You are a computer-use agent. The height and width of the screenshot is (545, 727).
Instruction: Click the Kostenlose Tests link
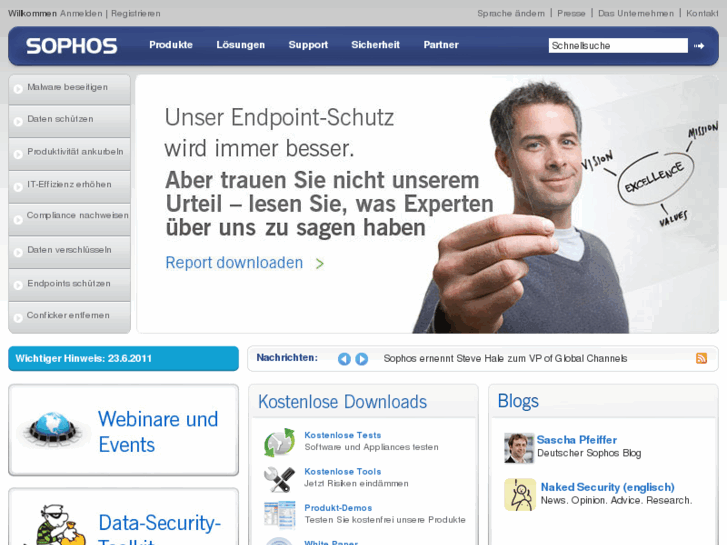pyautogui.click(x=343, y=435)
